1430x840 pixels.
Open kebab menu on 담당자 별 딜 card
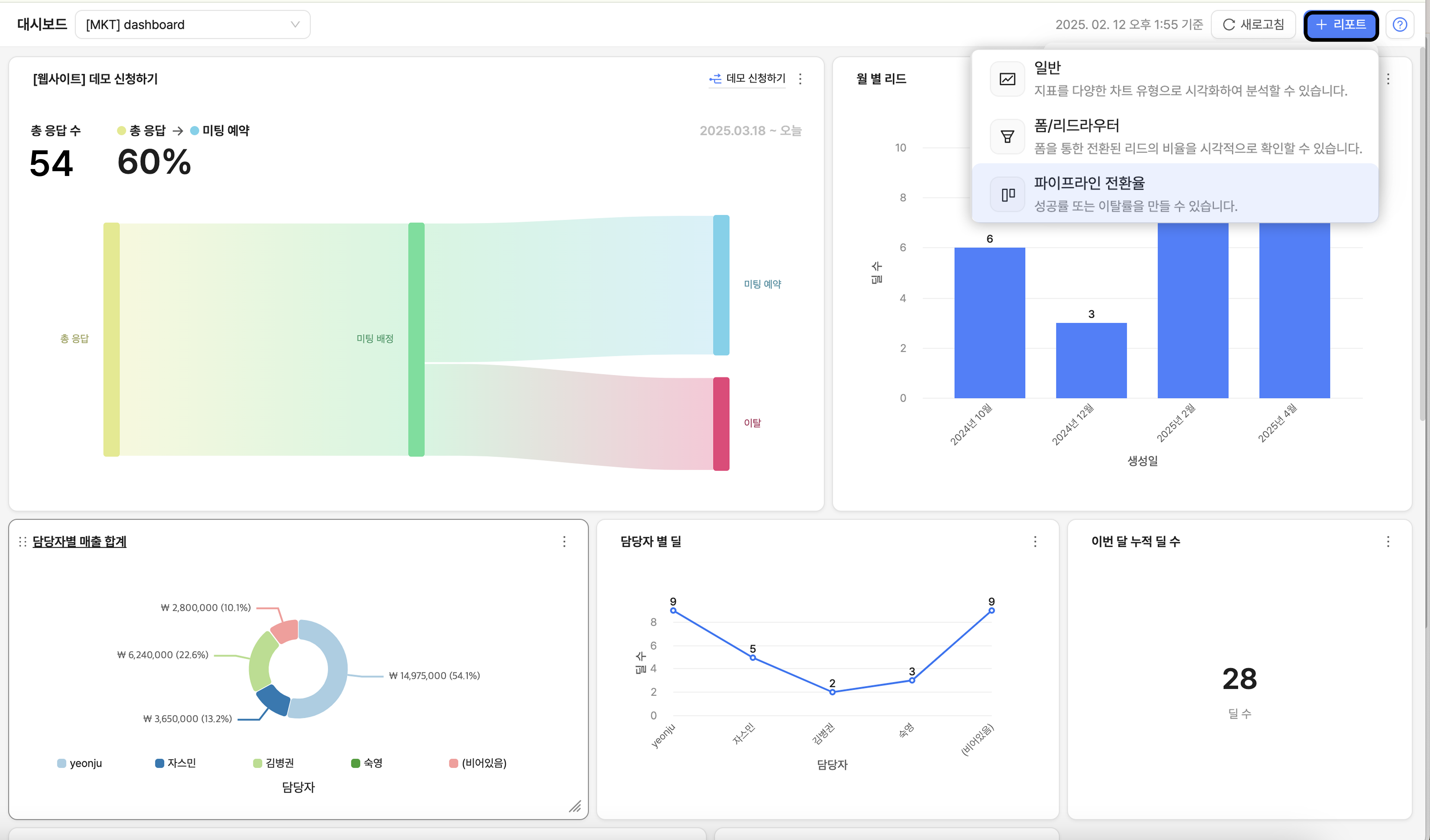(1035, 542)
